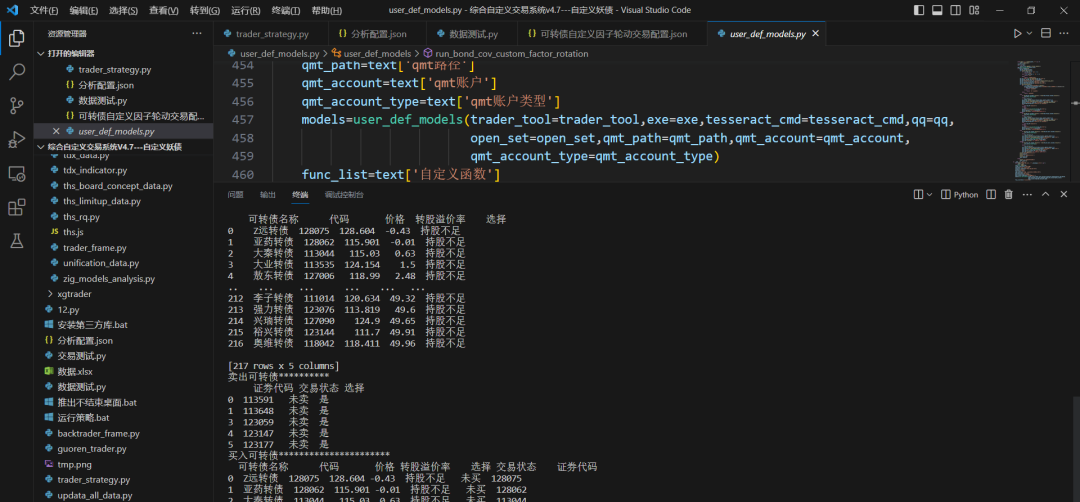Maximize the terminal panel with chevron up
Screen dimensions: 1080x502
pyautogui.click(x=1046, y=195)
